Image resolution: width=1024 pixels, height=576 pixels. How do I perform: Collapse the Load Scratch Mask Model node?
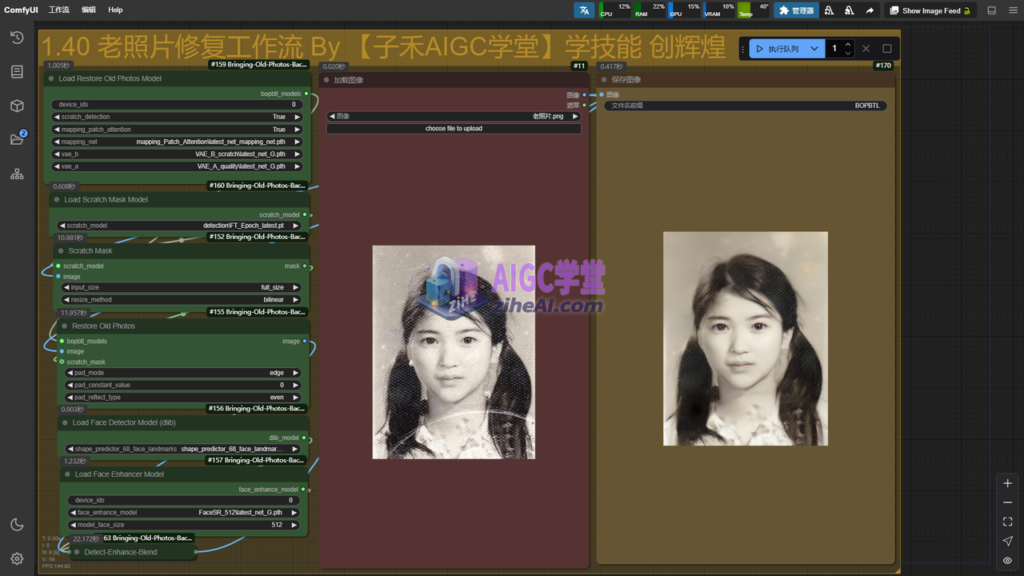pyautogui.click(x=57, y=200)
